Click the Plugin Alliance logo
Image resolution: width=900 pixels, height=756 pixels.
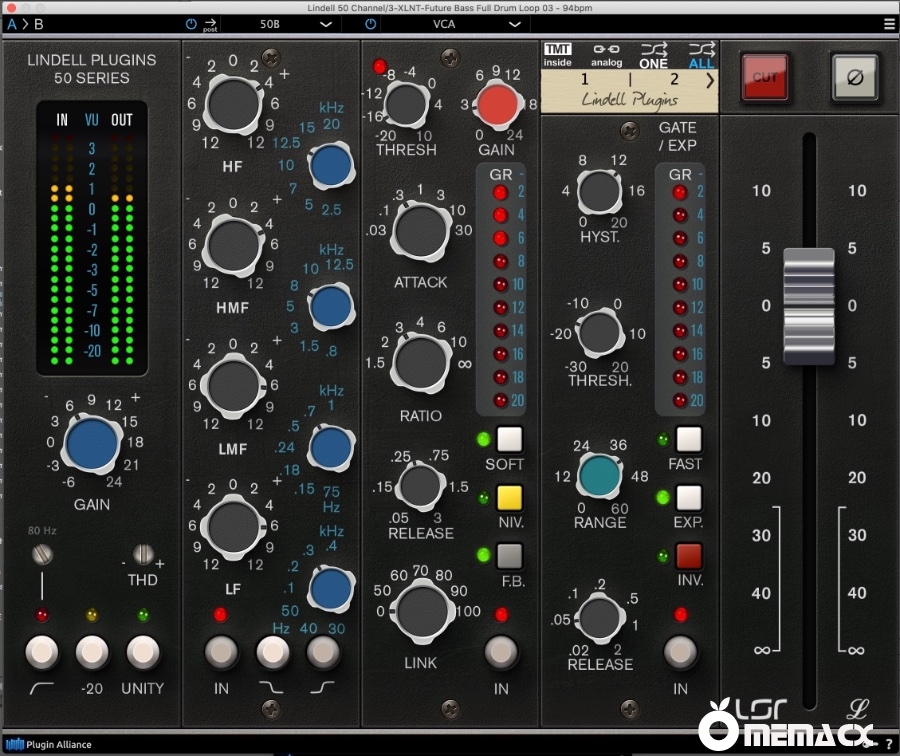(48, 744)
